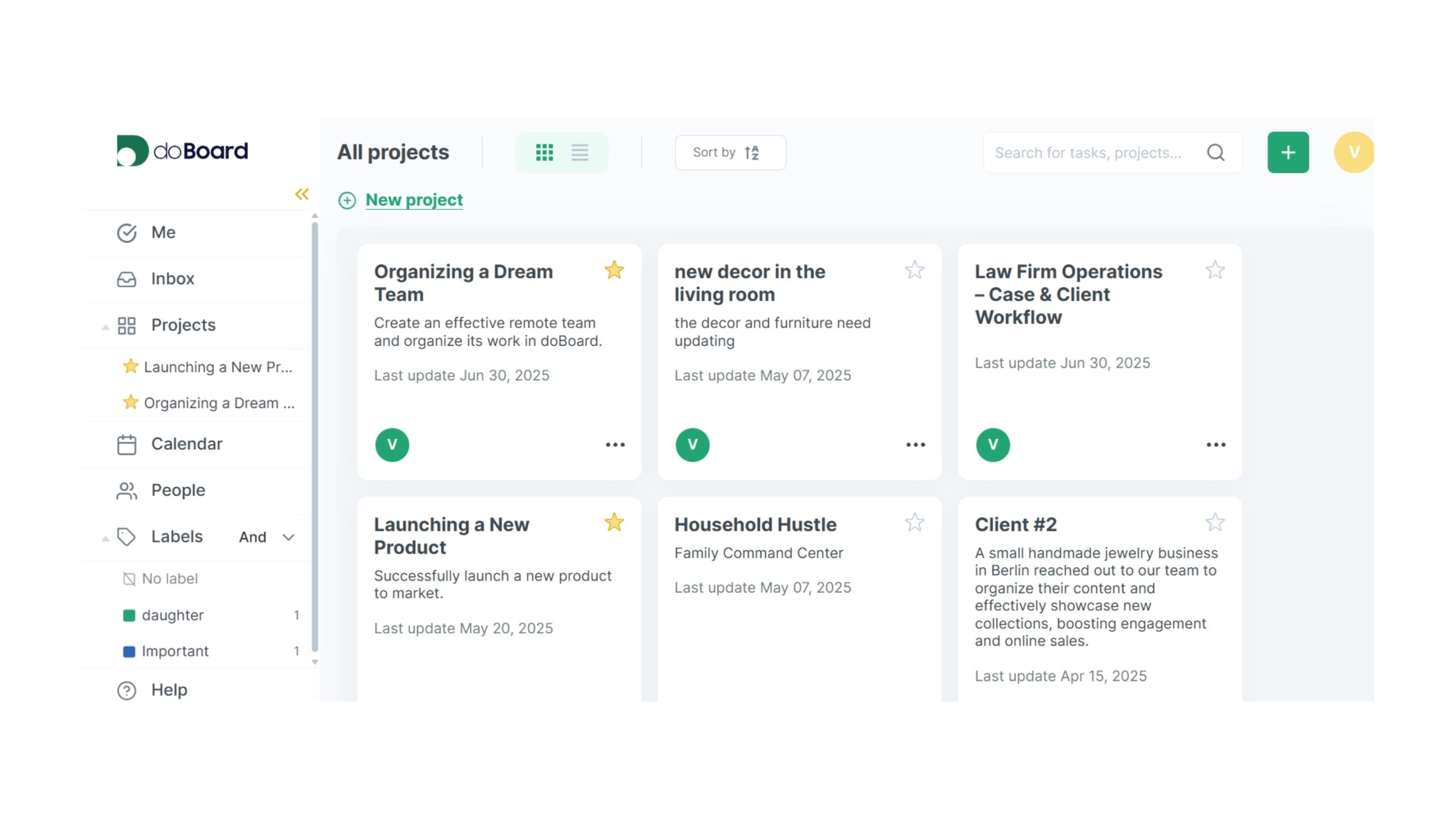This screenshot has height=819, width=1456.
Task: Select the green daughter label swatch
Action: (129, 615)
